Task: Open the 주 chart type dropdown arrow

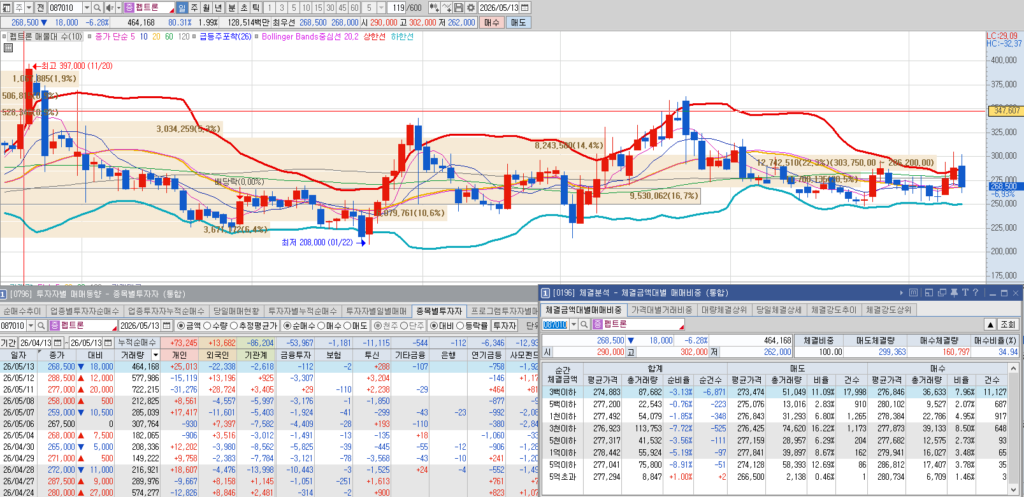Action: click(29, 7)
